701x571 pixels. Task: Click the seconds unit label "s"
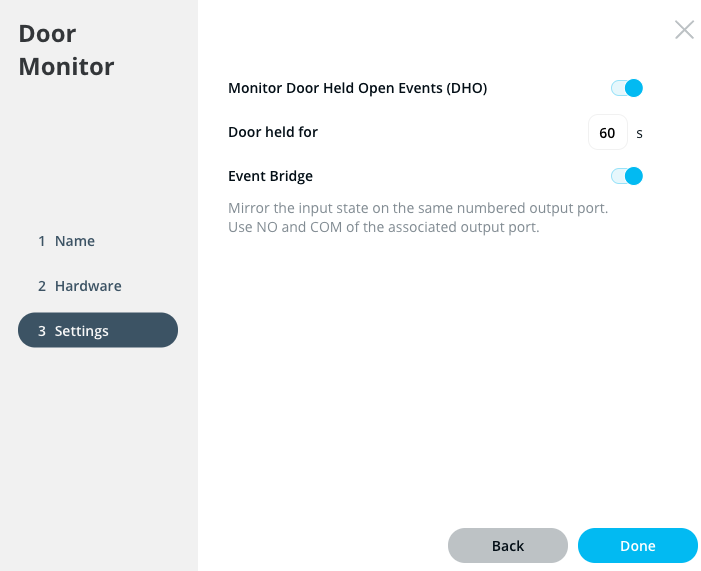(640, 133)
